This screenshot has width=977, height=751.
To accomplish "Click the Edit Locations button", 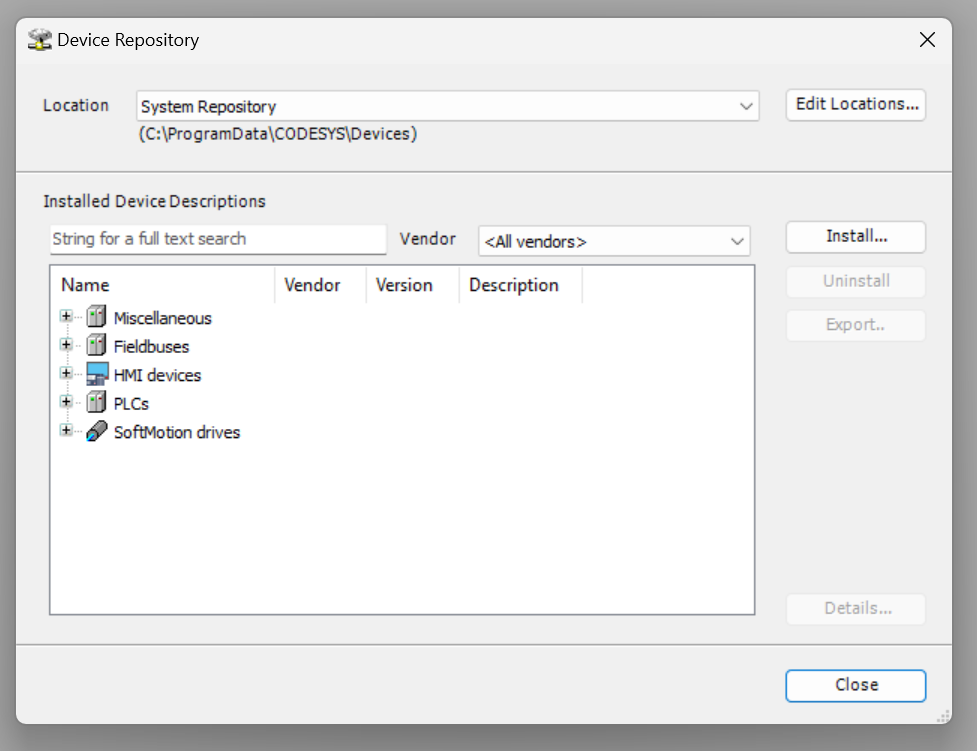I will coord(856,104).
